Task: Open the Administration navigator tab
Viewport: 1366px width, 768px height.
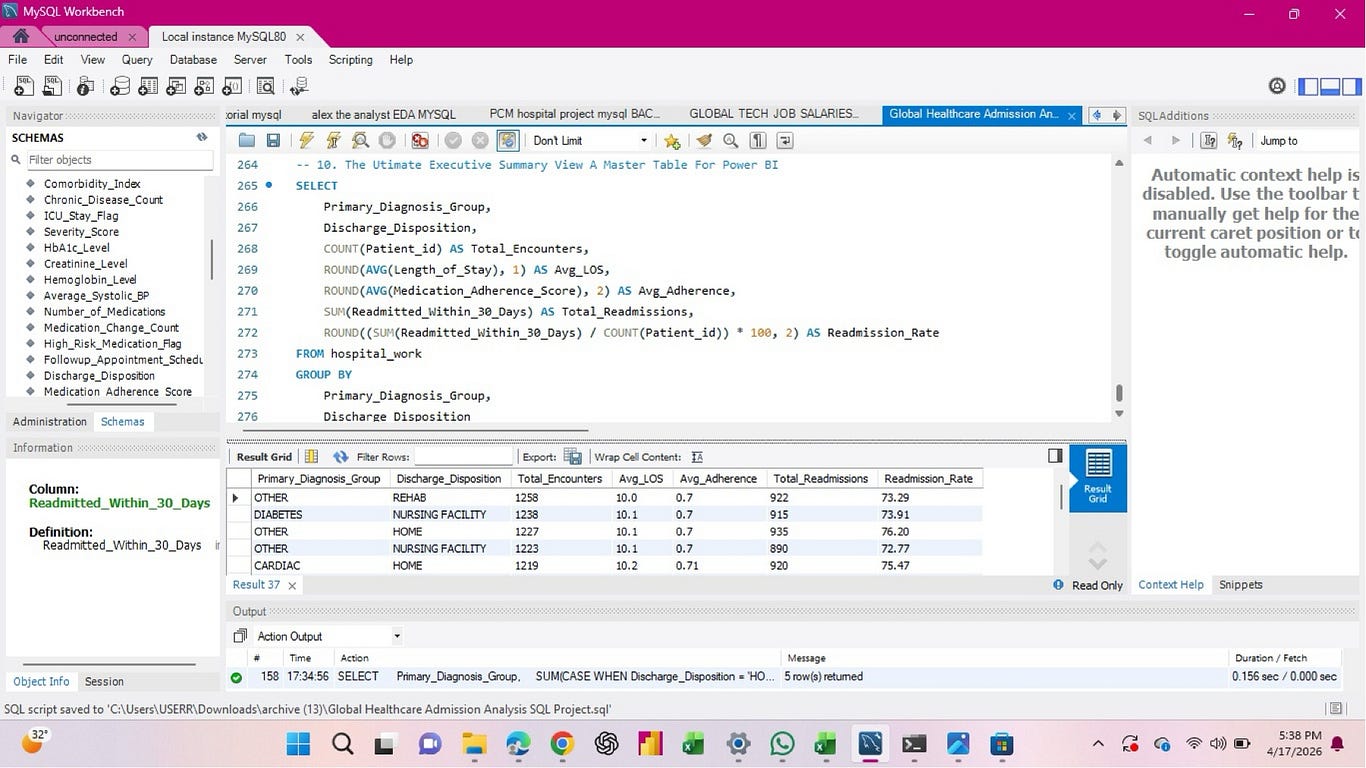Action: [50, 422]
